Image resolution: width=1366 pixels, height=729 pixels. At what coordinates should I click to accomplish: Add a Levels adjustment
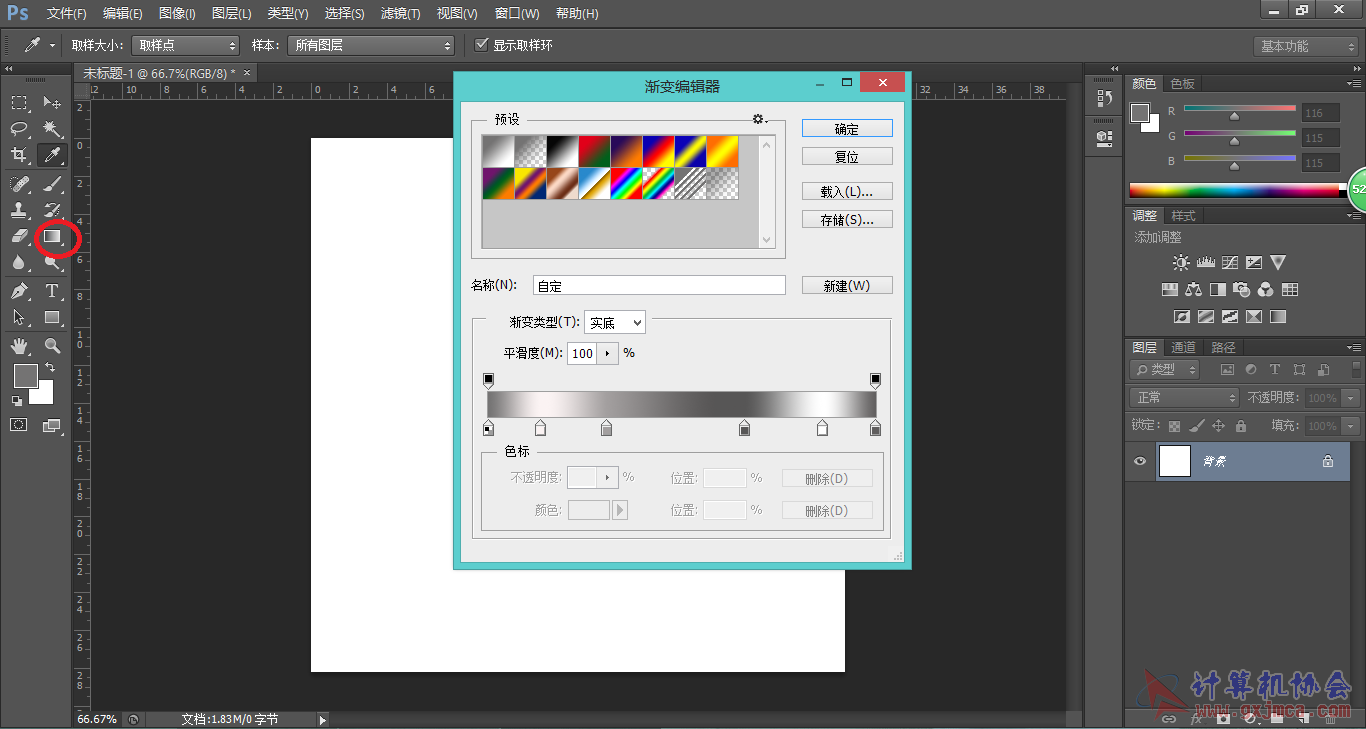pyautogui.click(x=1205, y=263)
